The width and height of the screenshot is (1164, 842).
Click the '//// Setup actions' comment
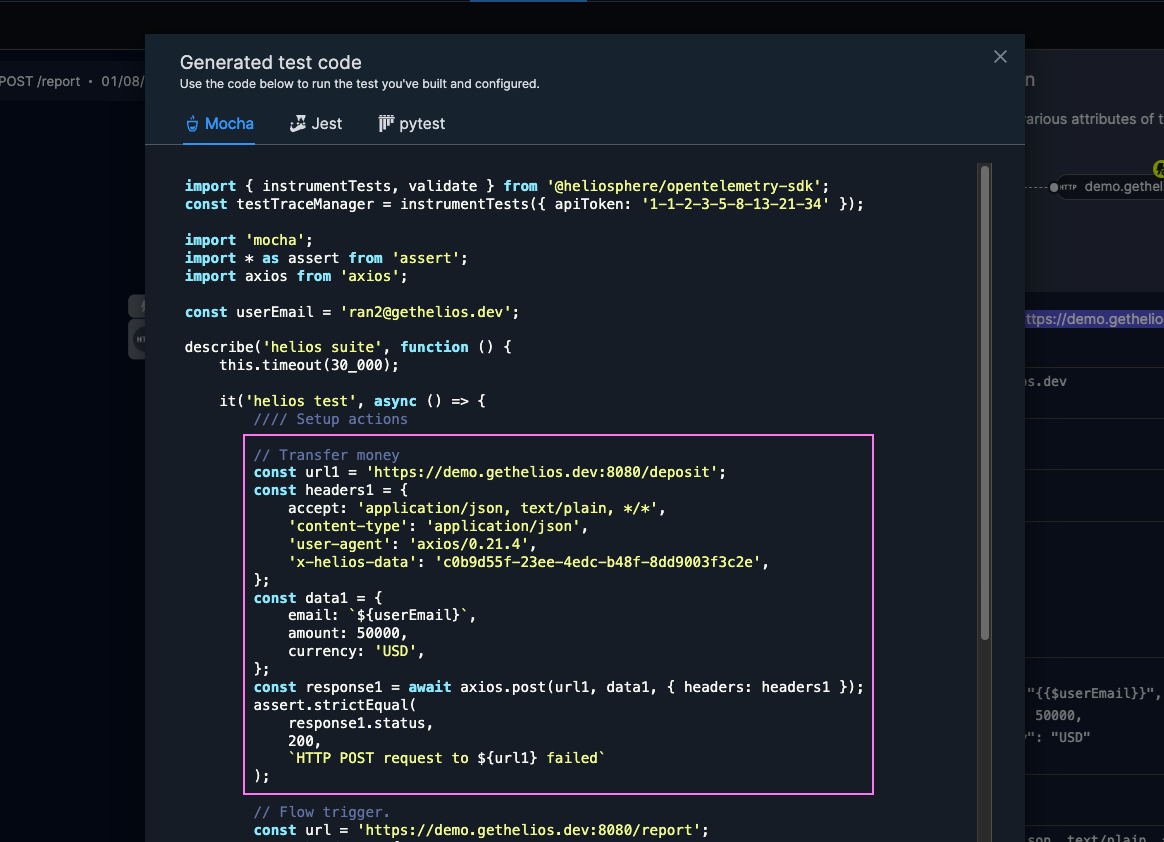[x=330, y=420]
